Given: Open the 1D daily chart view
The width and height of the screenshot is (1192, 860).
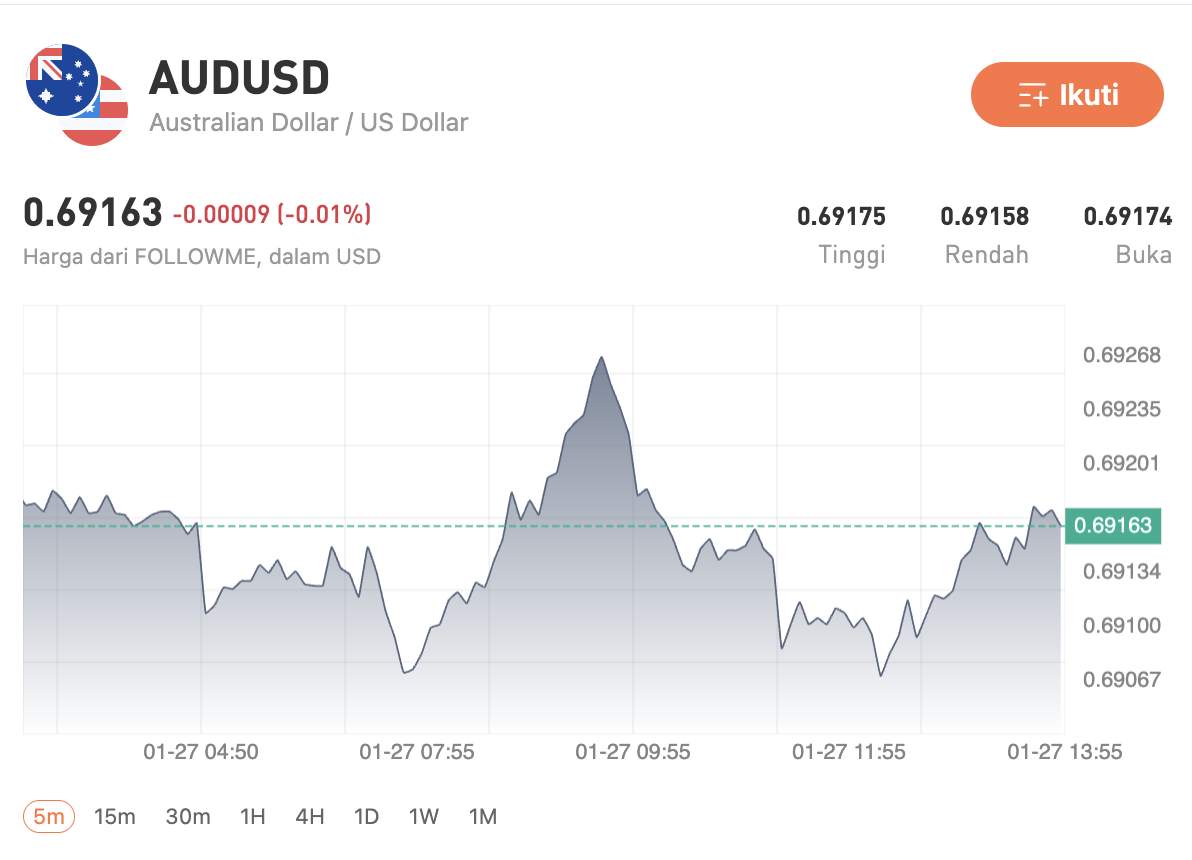Looking at the screenshot, I should click(x=366, y=816).
